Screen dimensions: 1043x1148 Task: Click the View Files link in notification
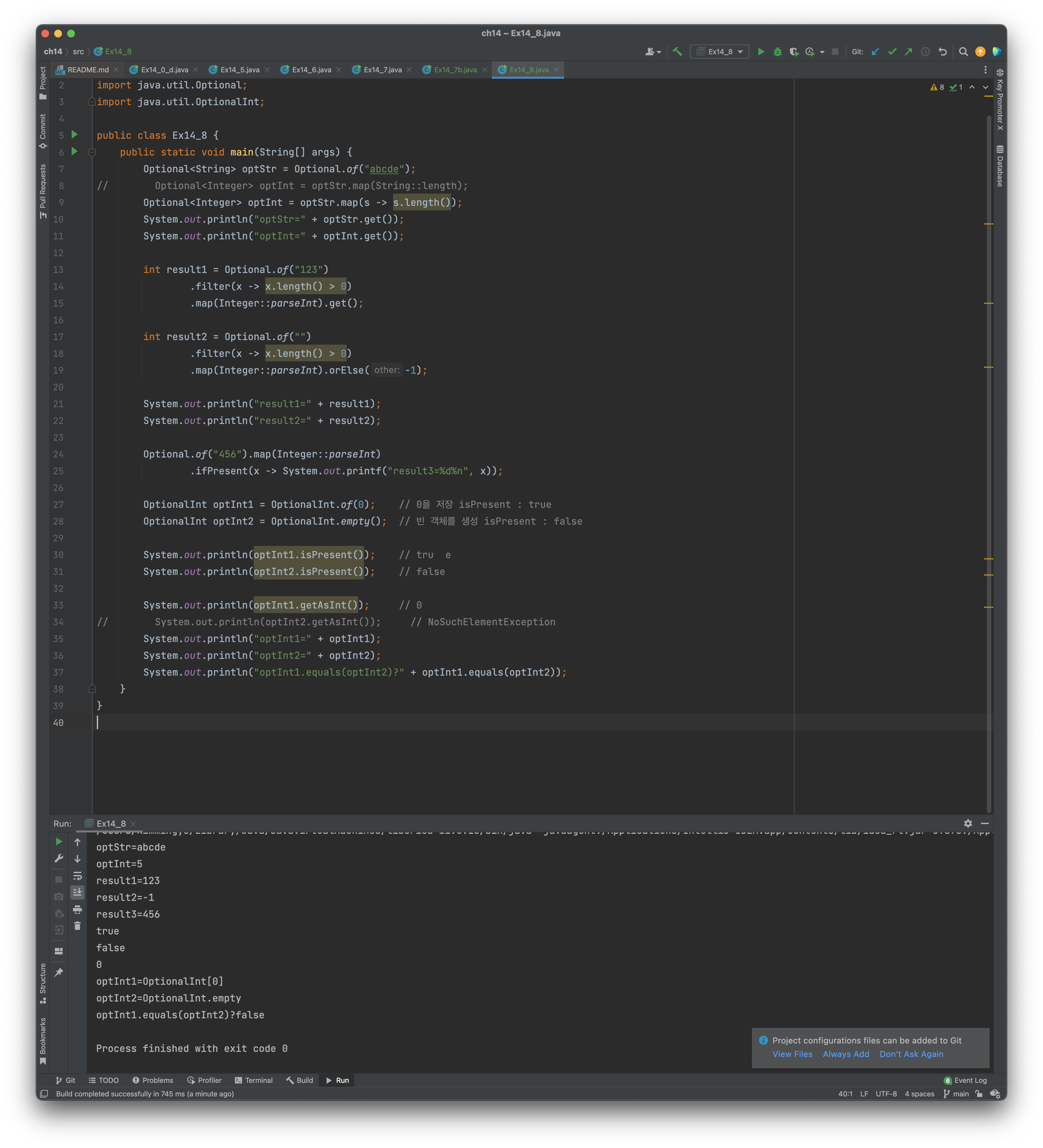(x=792, y=1054)
